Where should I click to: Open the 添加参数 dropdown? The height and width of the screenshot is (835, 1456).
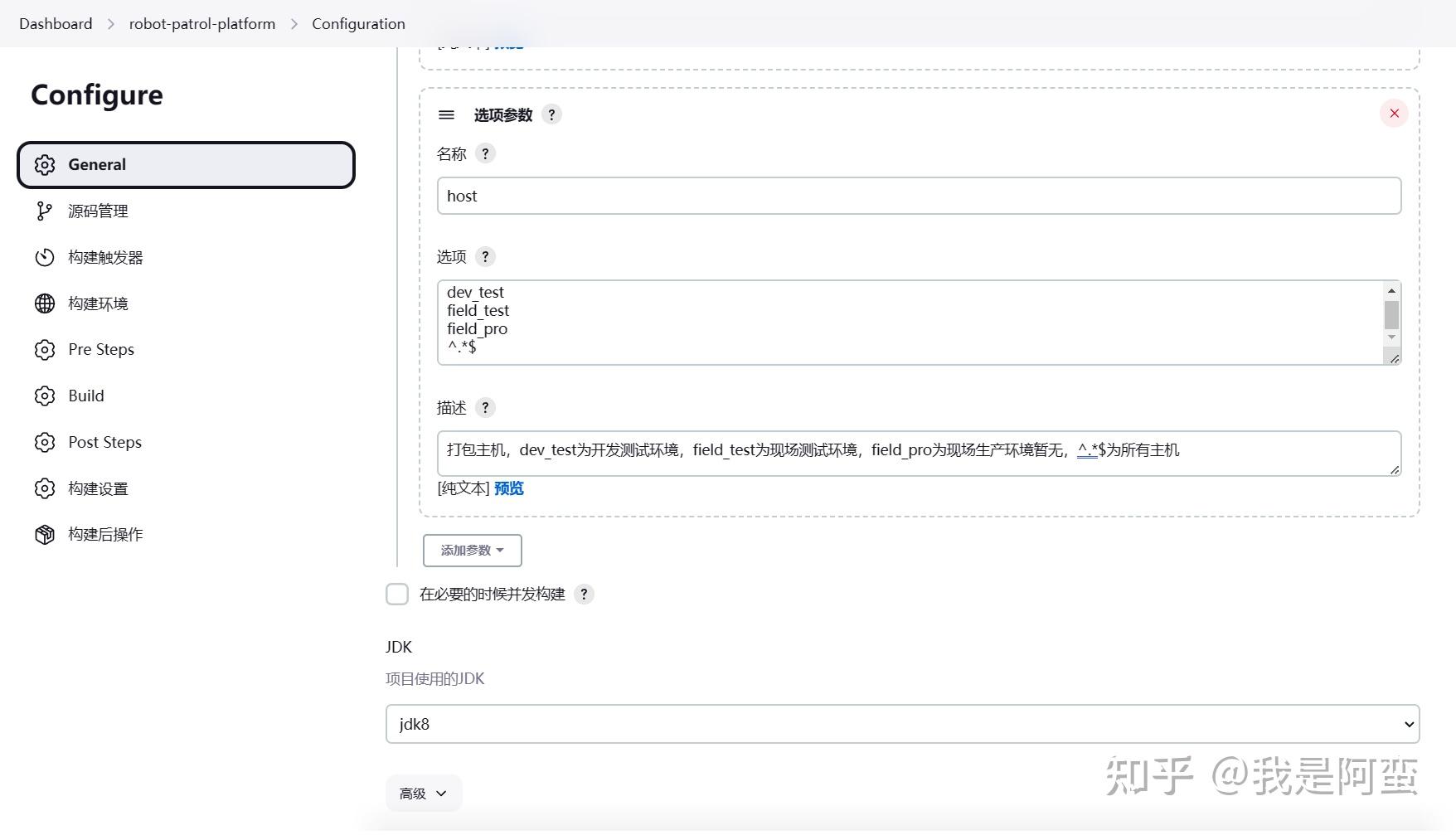[x=472, y=550]
